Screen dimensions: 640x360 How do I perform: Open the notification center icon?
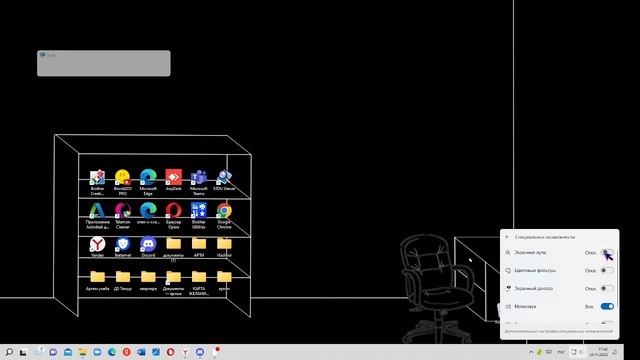tap(616, 352)
